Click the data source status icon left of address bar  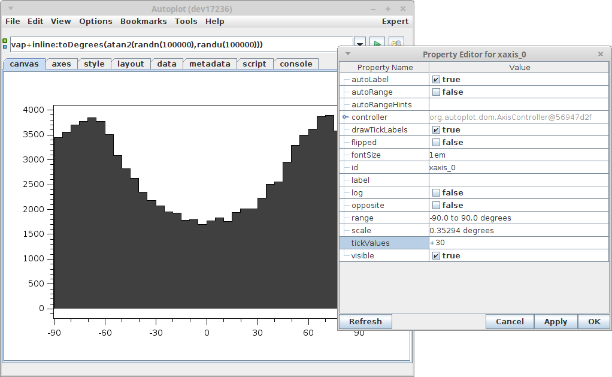[5, 44]
